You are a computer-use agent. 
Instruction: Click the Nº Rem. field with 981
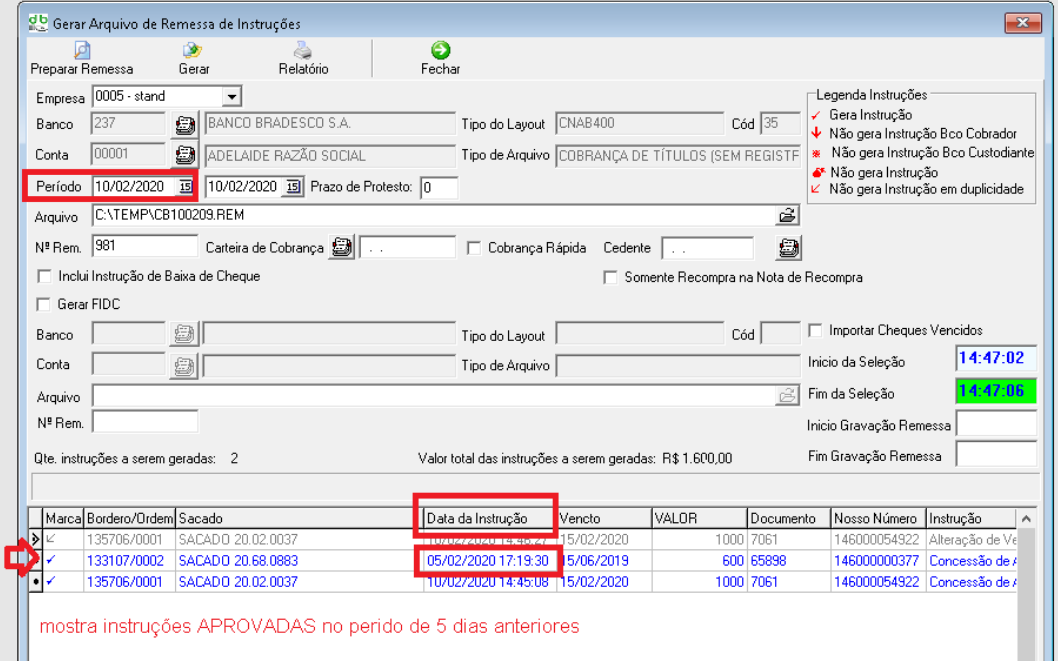tap(144, 247)
